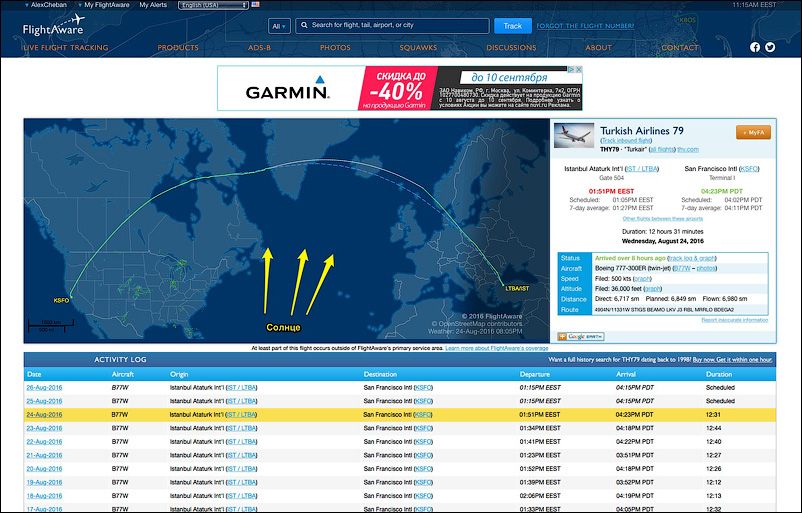Viewport: 802px width, 513px height.
Task: Open the all flights link for THY79
Action: 662,149
